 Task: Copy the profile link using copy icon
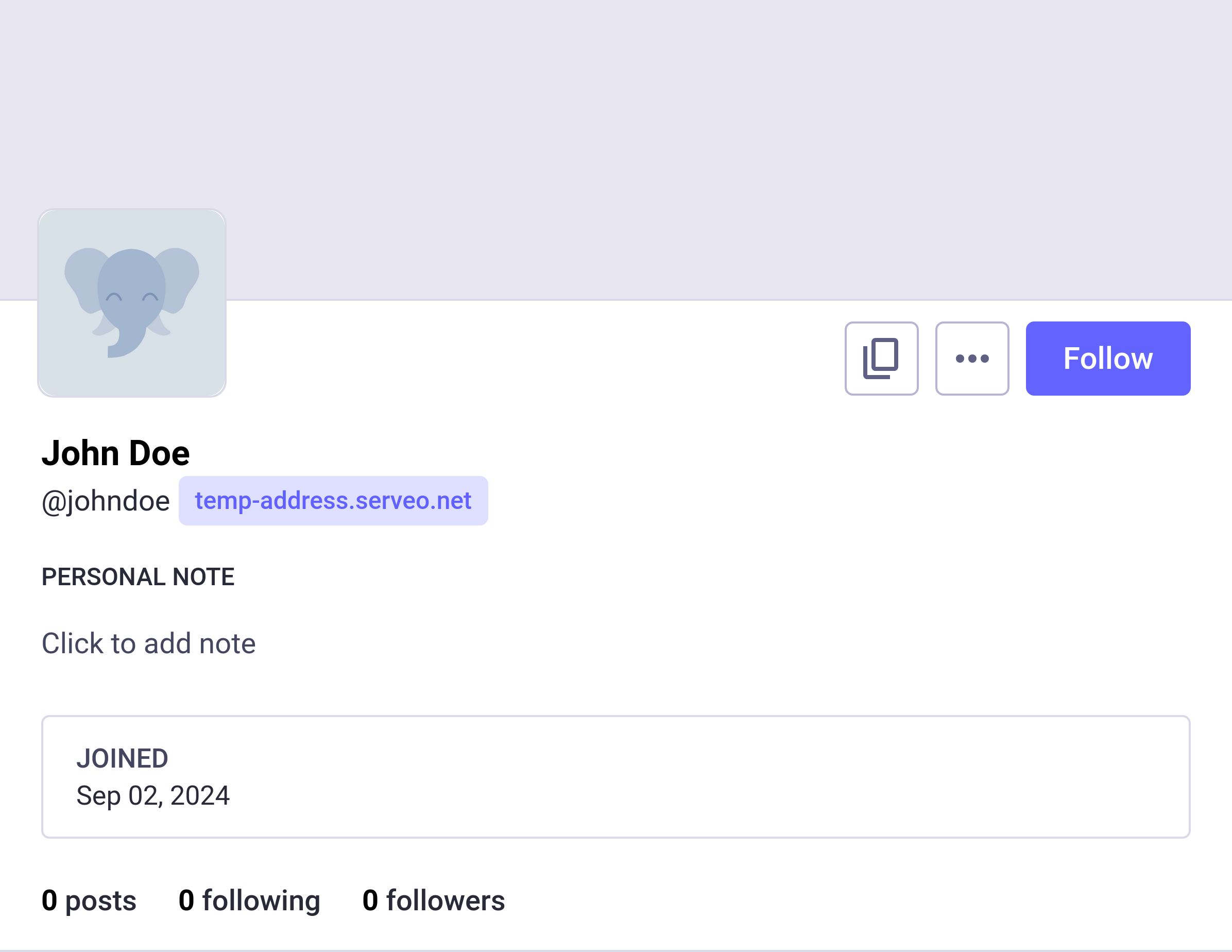[x=882, y=358]
